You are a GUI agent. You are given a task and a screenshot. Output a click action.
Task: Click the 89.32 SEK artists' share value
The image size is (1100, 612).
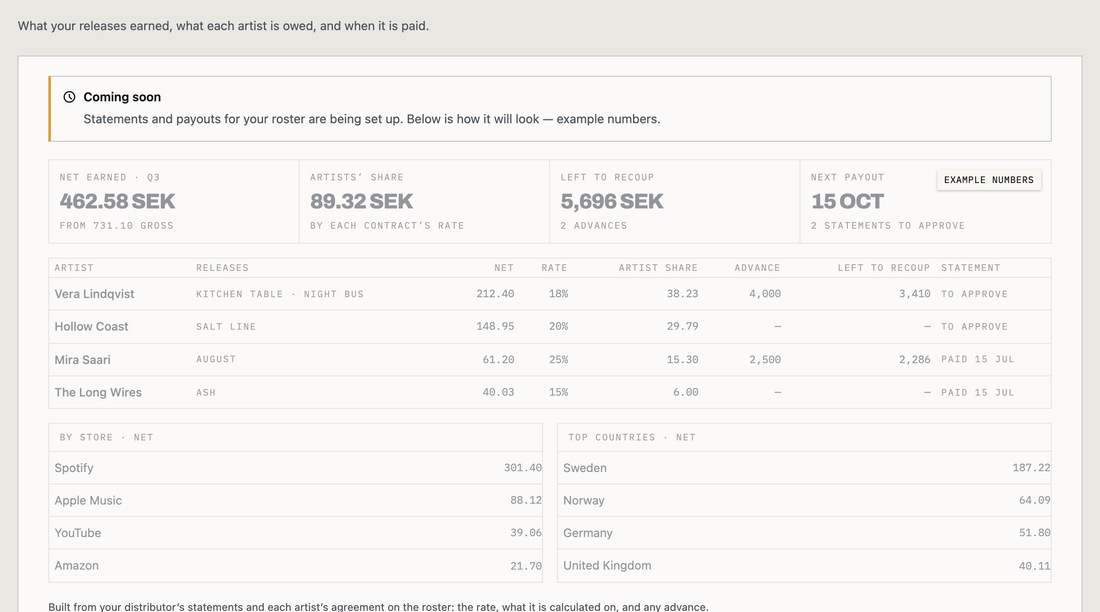tap(361, 201)
